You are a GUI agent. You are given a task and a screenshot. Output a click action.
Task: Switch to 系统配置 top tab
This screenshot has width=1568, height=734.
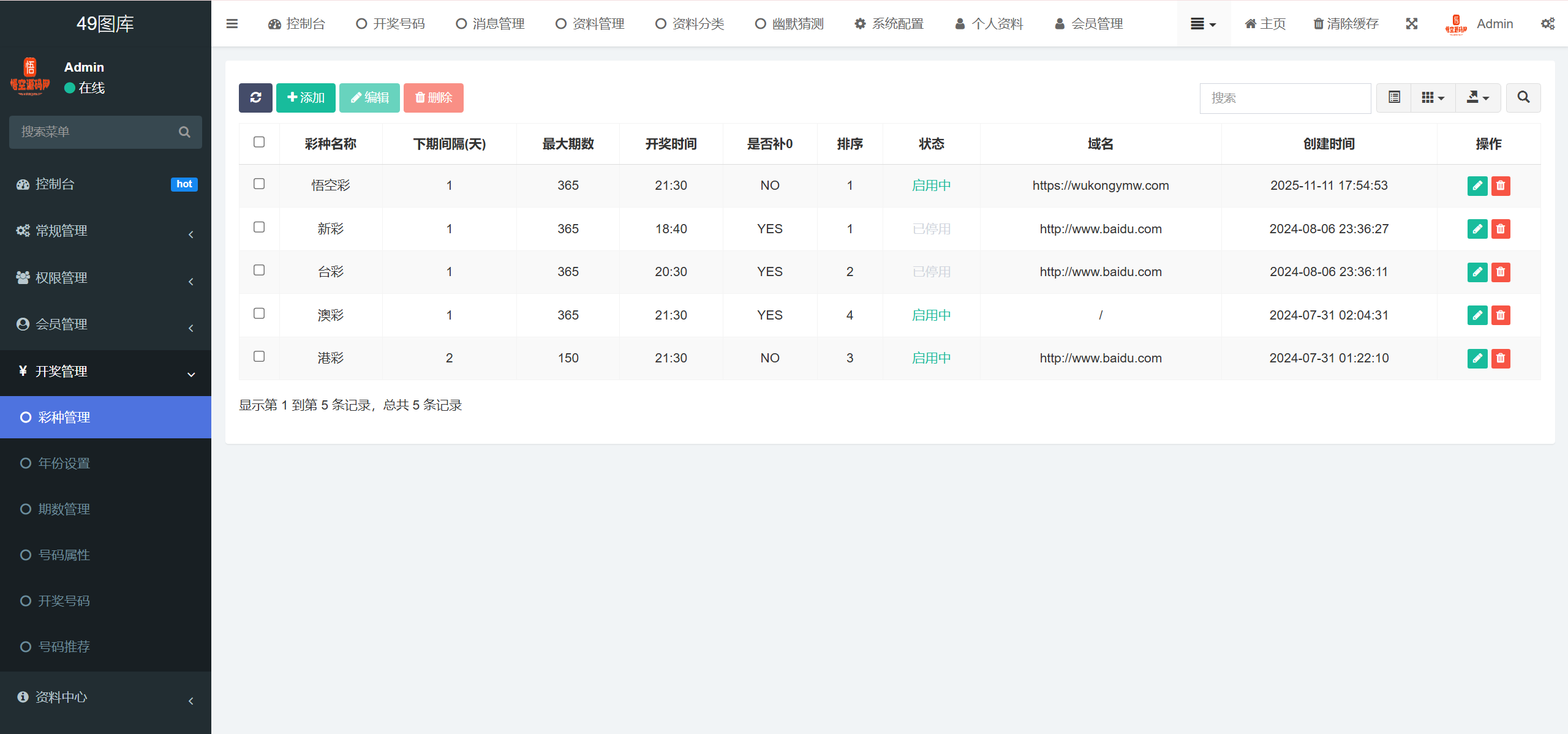point(889,24)
